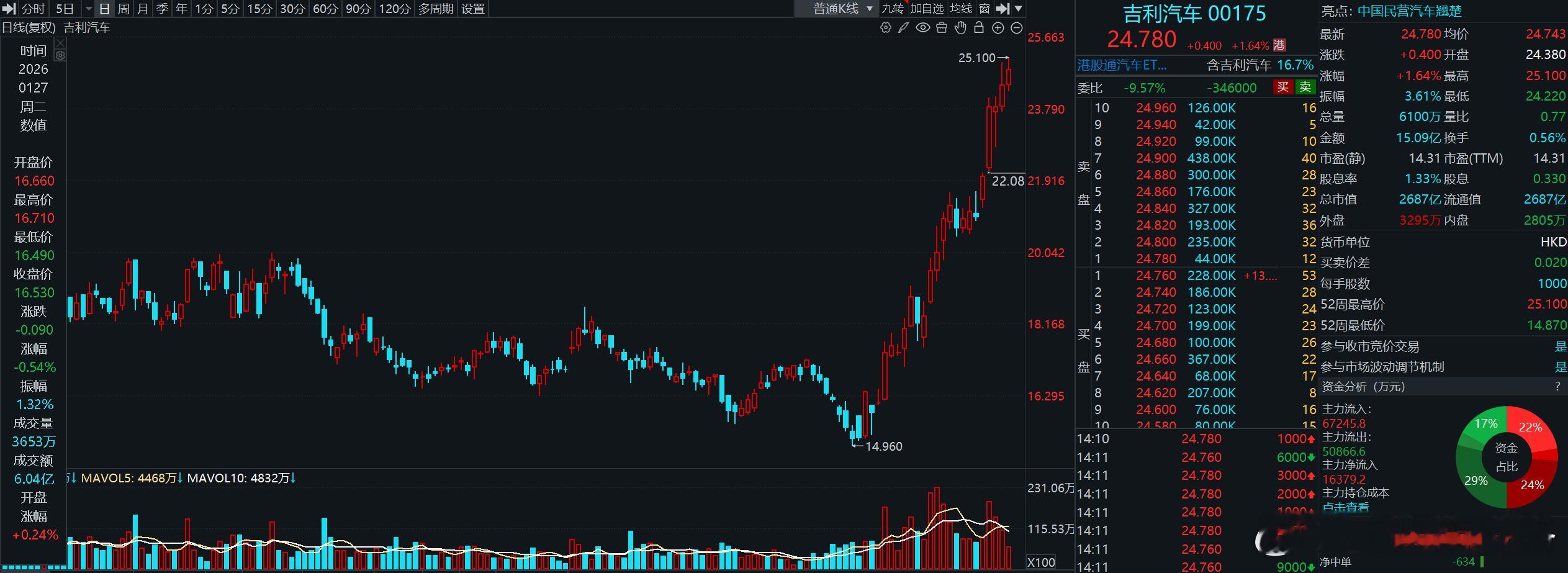Open the 港股通汽车ET... related ETF link

pyautogui.click(x=1122, y=65)
